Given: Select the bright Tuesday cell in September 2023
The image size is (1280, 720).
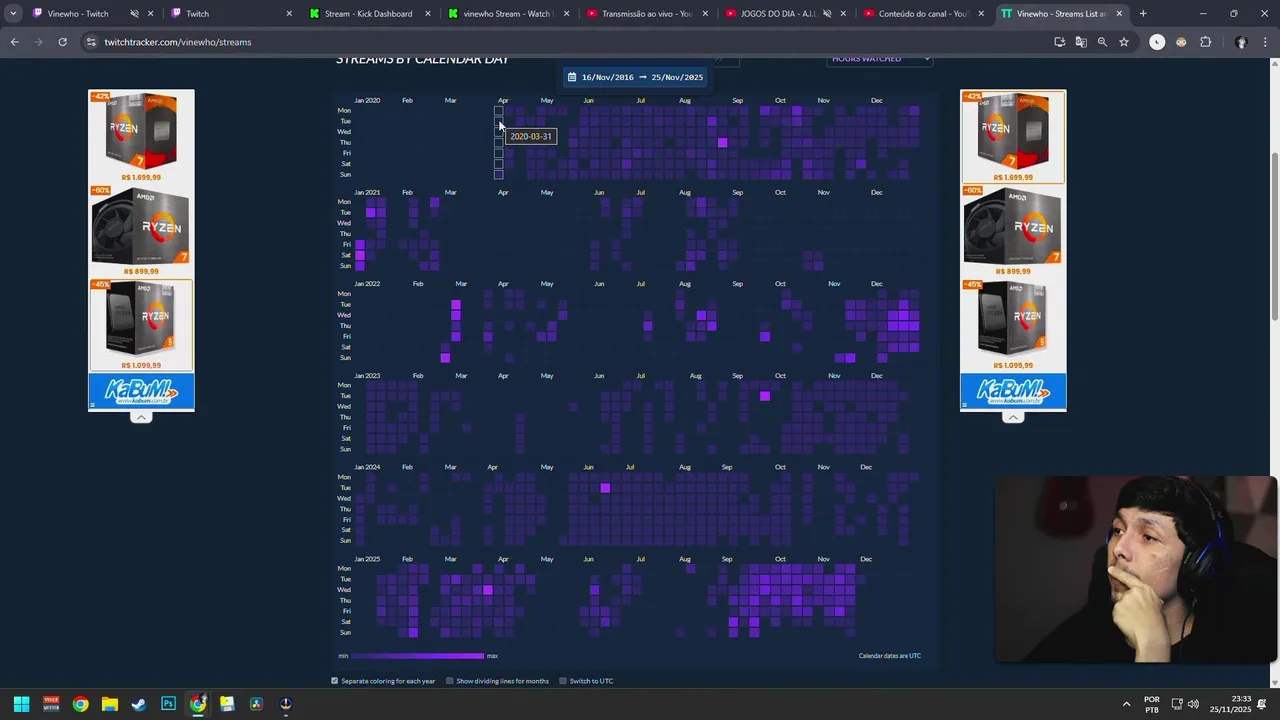Looking at the screenshot, I should [x=765, y=396].
